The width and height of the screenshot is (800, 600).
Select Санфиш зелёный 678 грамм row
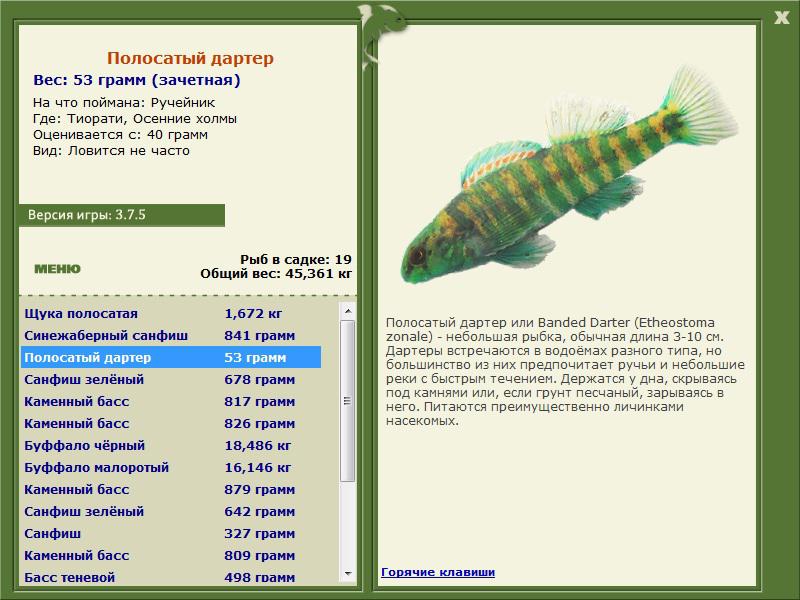click(x=171, y=379)
